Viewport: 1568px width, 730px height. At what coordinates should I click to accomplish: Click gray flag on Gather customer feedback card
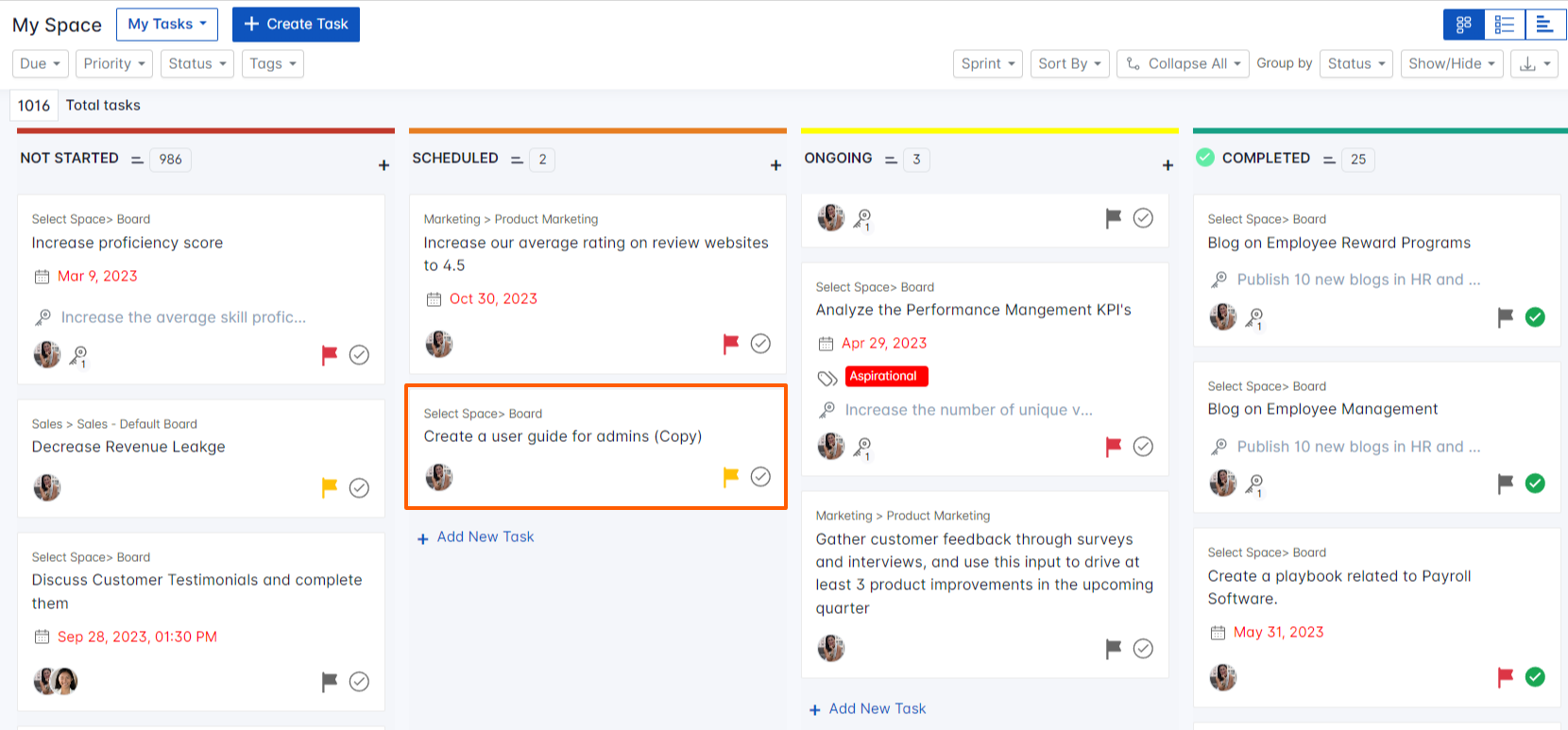click(x=1113, y=648)
